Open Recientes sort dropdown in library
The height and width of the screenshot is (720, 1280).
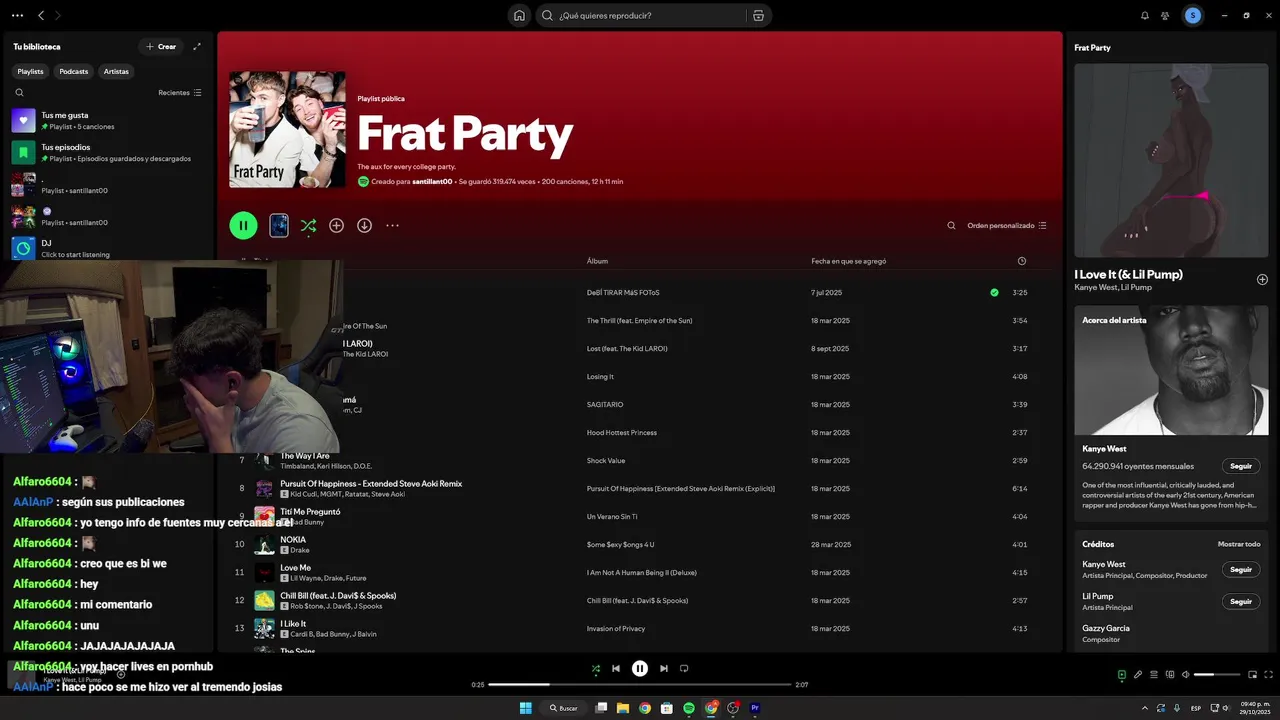pos(180,92)
